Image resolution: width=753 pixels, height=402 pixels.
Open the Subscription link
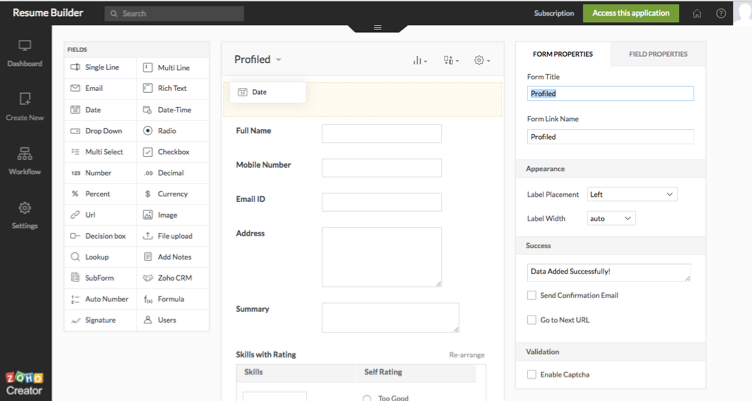pyautogui.click(x=554, y=13)
